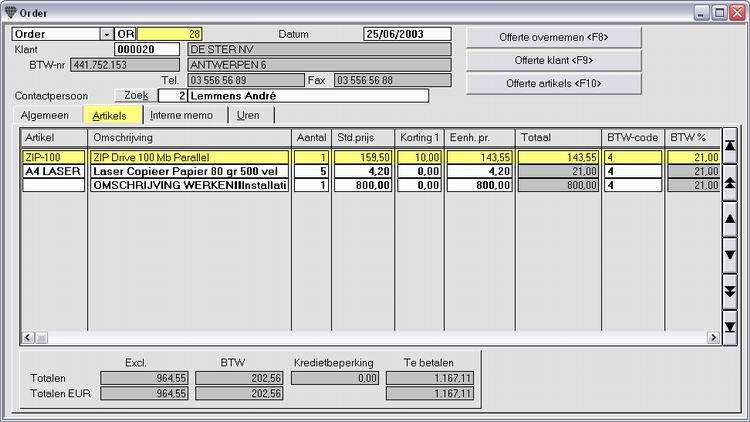The image size is (750, 422).
Task: Click the Fax field 03 556 56 88
Action: [x=392, y=80]
